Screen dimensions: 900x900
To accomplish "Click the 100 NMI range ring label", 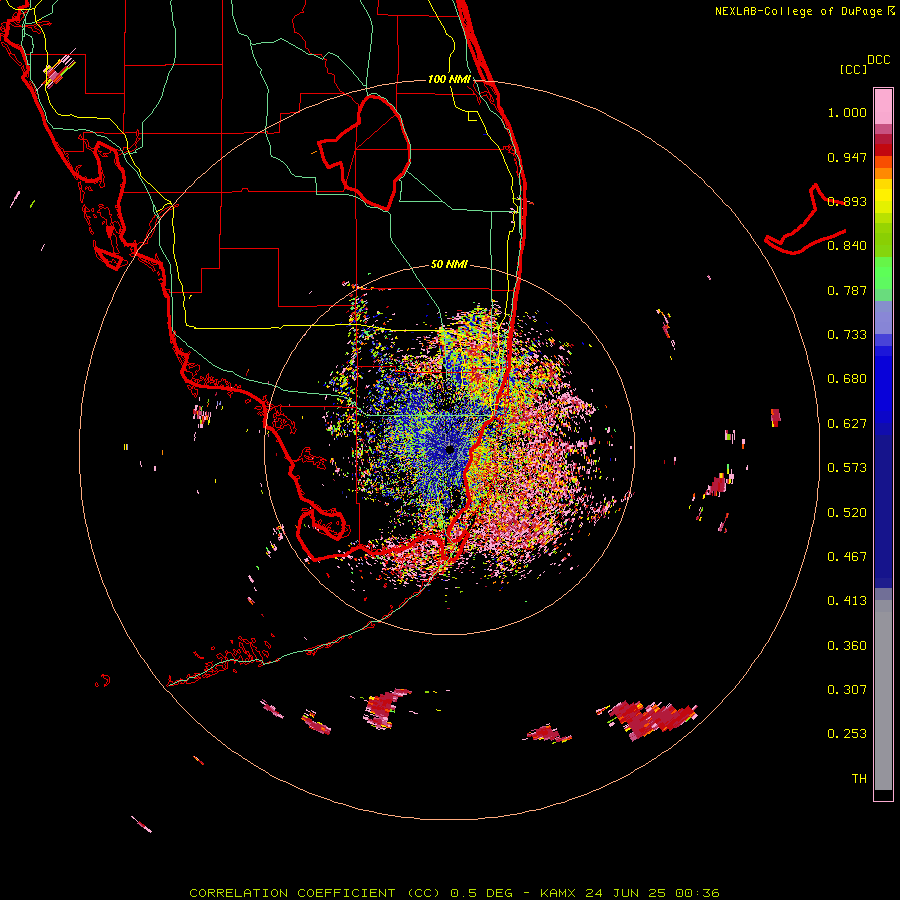I will coord(449,79).
